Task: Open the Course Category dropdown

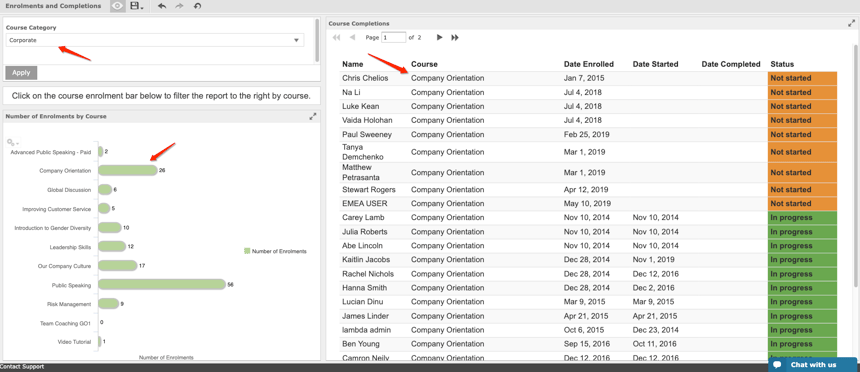Action: coord(155,40)
